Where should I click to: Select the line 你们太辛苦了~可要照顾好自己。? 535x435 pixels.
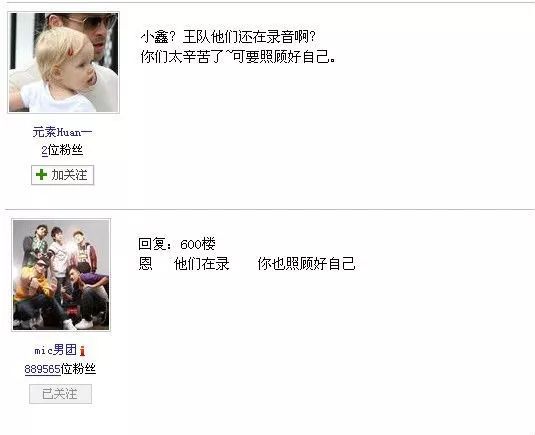click(238, 56)
